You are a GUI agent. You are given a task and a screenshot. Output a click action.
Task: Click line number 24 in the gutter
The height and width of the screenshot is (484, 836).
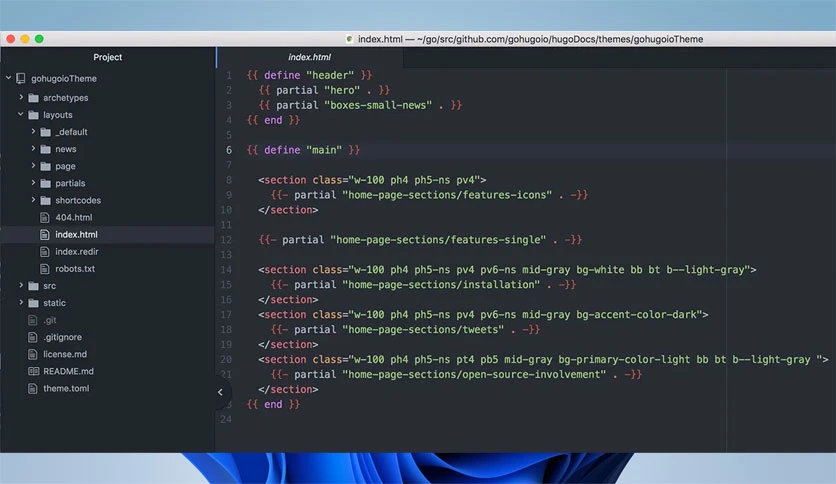pos(226,420)
